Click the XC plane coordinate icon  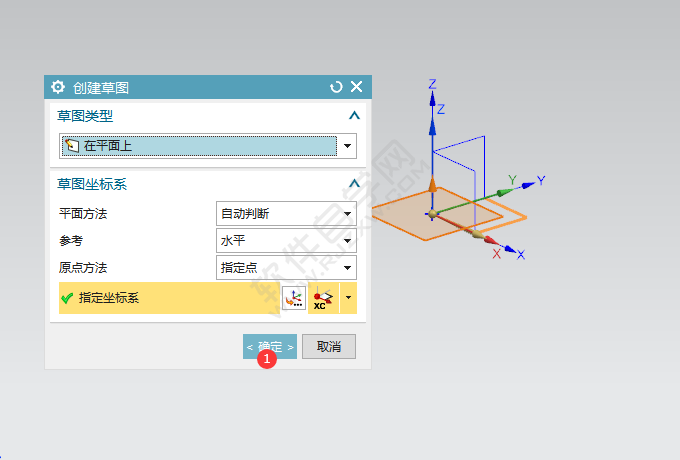coord(323,298)
